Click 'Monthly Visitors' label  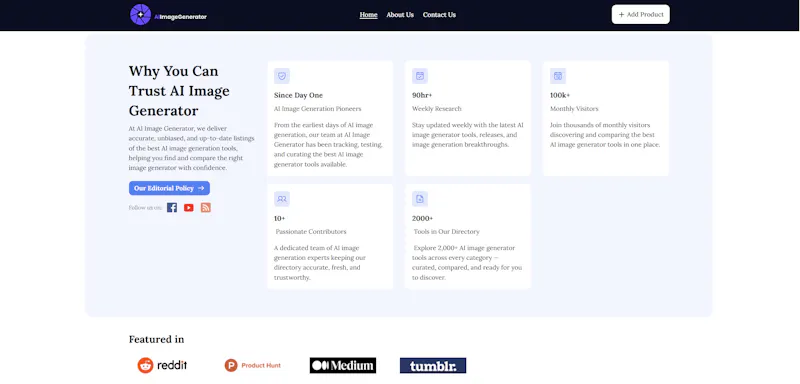coord(574,109)
